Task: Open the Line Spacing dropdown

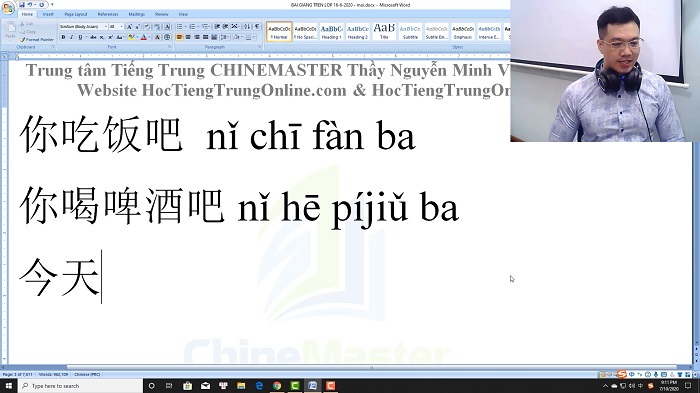Action: [225, 37]
